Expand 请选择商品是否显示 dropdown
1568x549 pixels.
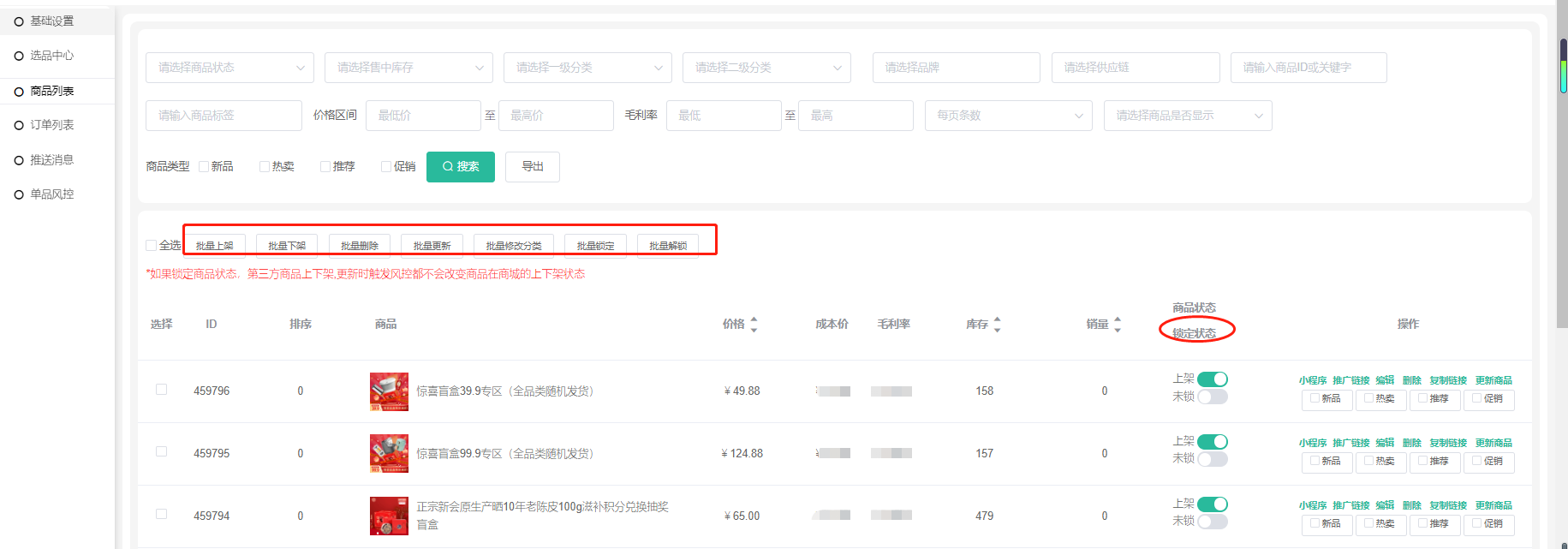coord(1188,116)
